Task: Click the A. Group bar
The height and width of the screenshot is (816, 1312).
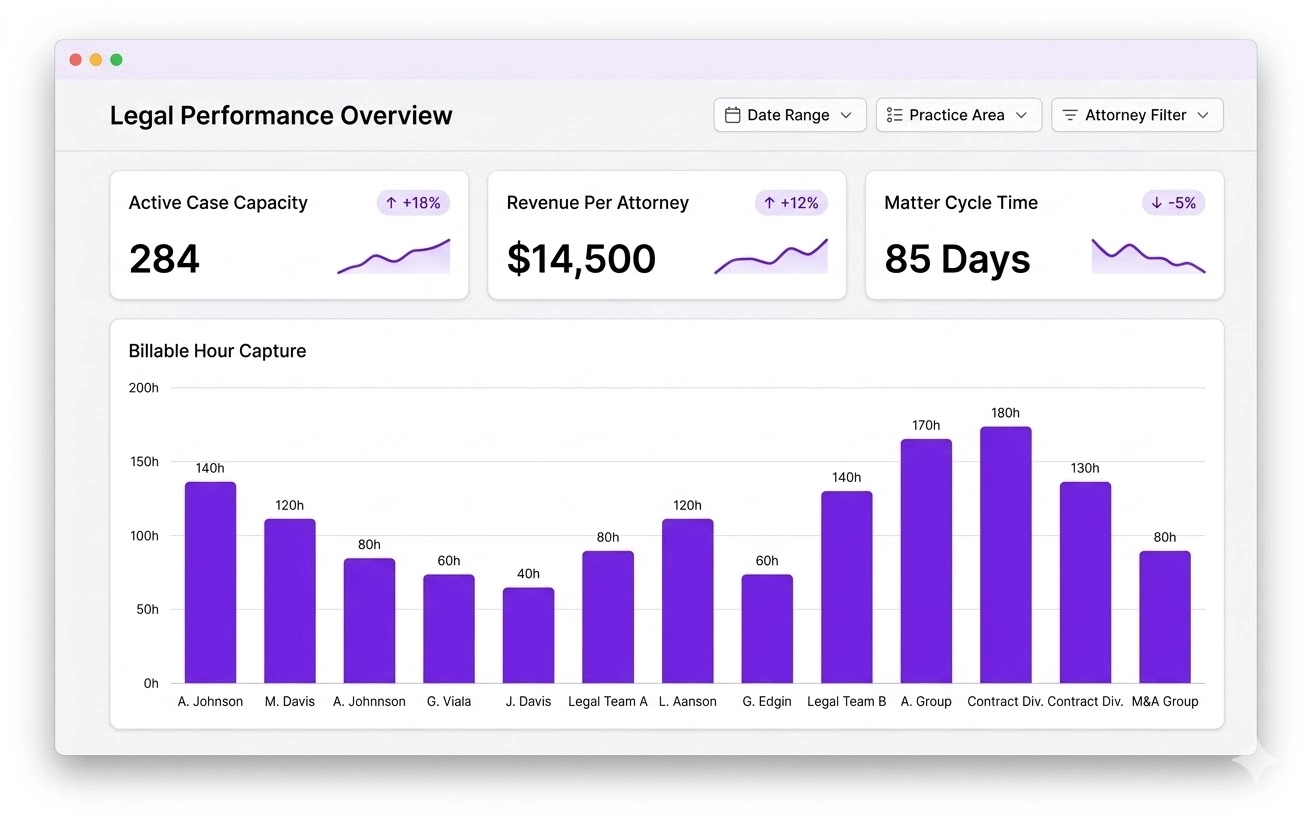Action: click(926, 561)
